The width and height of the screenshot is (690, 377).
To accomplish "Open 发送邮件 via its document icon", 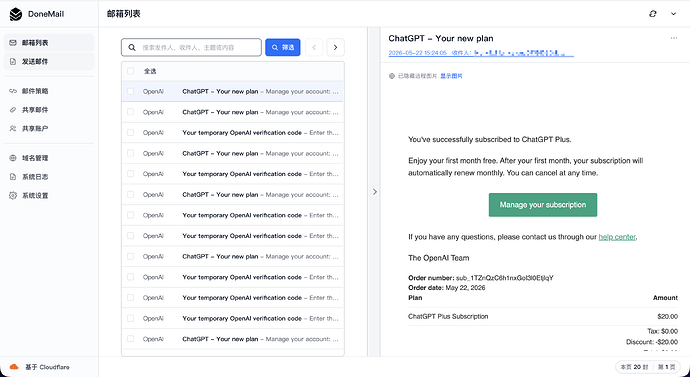I will (13, 62).
